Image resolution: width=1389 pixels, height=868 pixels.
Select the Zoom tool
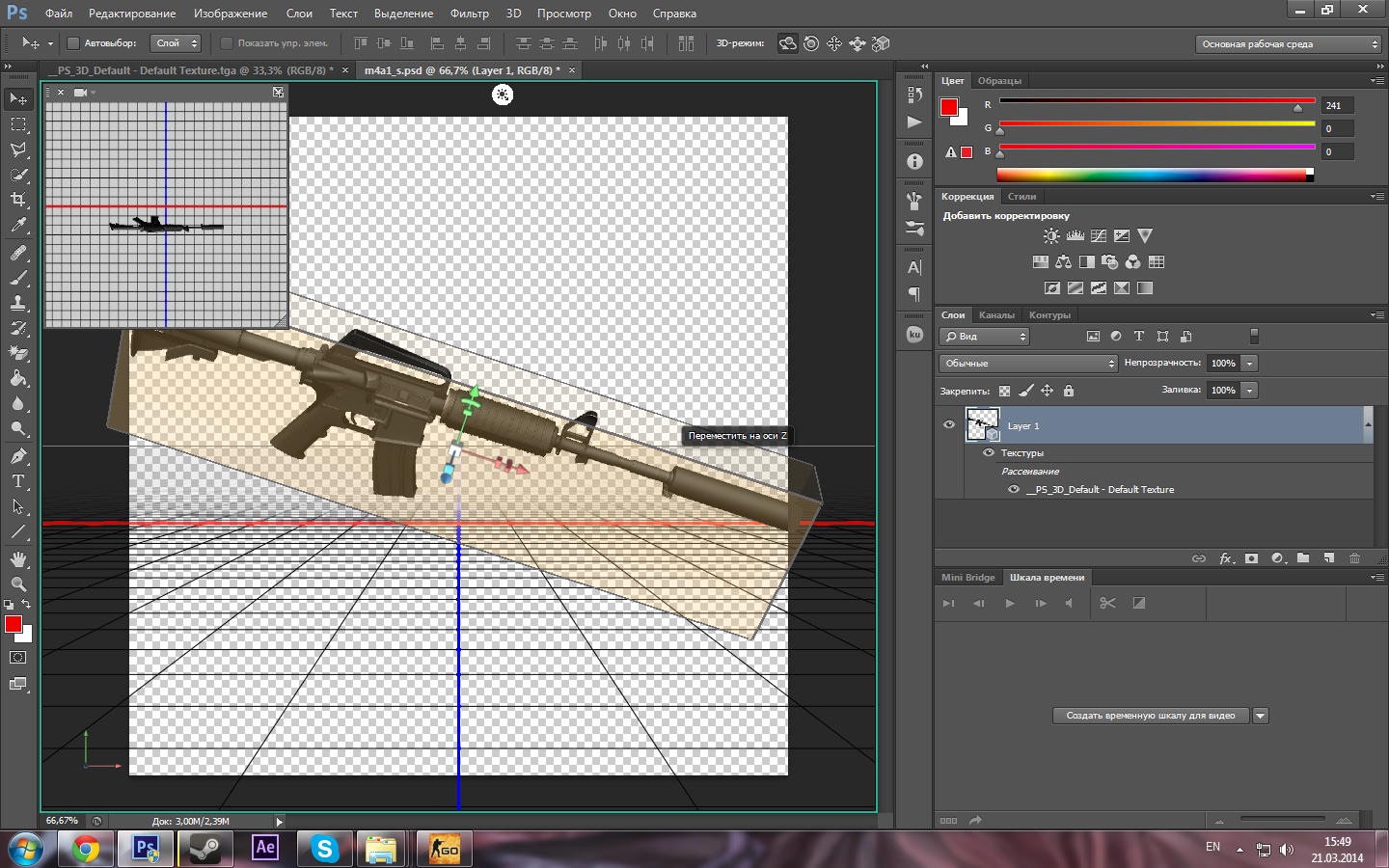click(x=18, y=584)
